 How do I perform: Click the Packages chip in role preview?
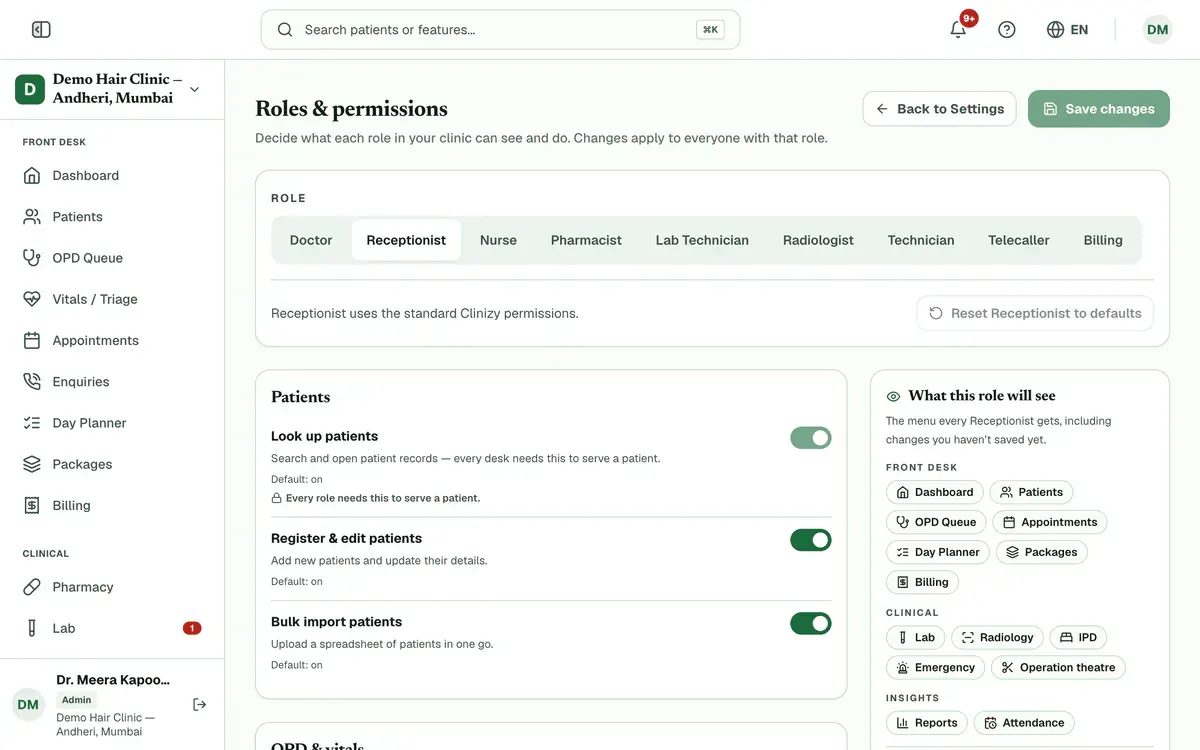pyautogui.click(x=1041, y=552)
